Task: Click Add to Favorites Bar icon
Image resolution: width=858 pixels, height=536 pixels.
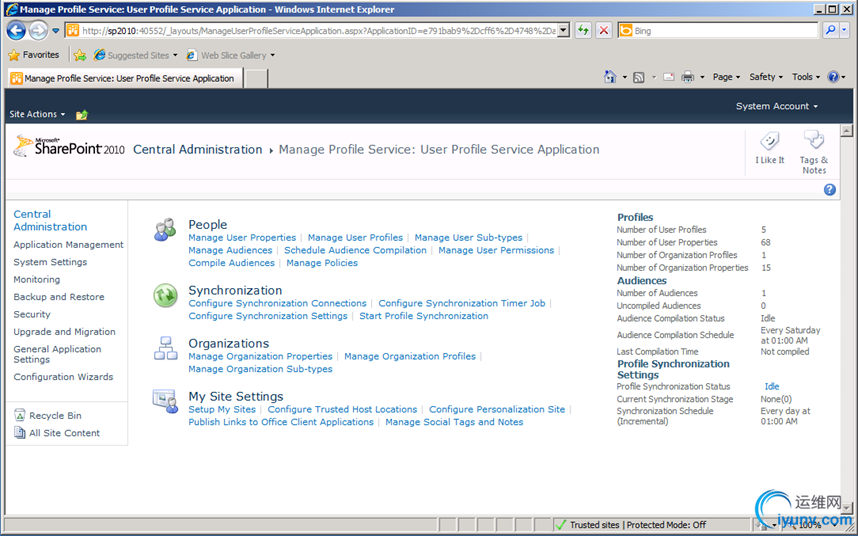Action: [x=80, y=55]
